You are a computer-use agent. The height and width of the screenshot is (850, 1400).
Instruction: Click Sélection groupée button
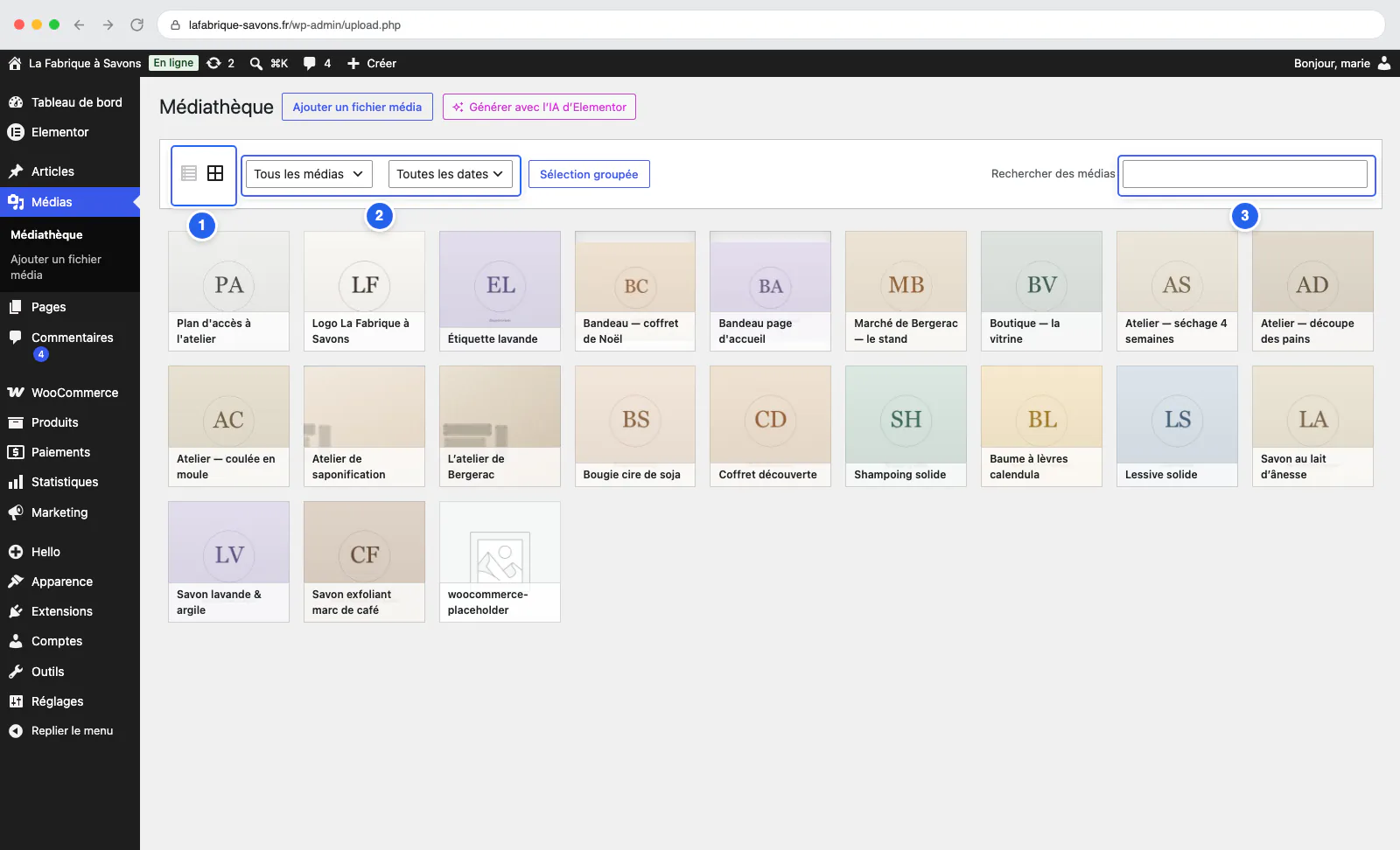click(589, 174)
